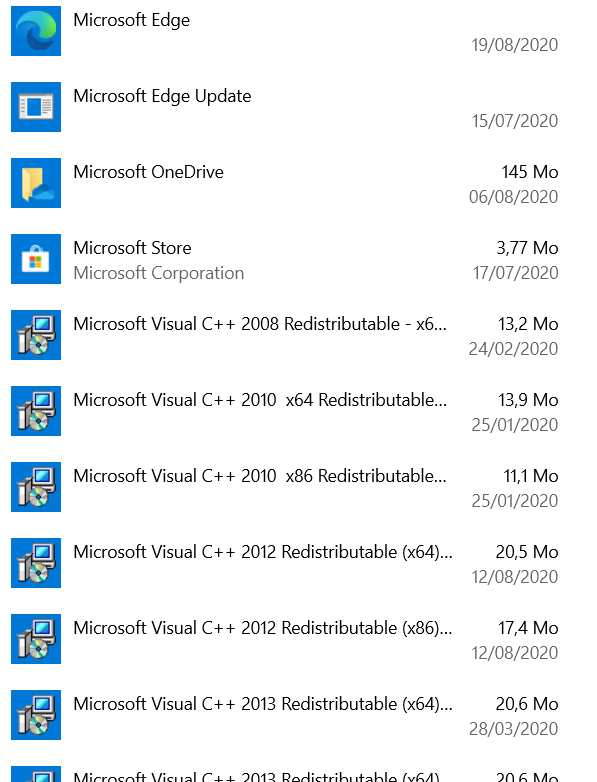Select the Microsoft OneDrive entry name
Viewport: 597px width, 782px height.
click(148, 172)
